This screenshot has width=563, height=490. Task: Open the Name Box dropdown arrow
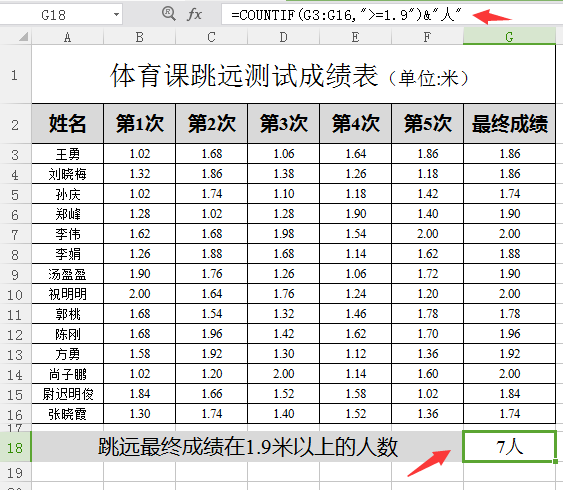116,15
